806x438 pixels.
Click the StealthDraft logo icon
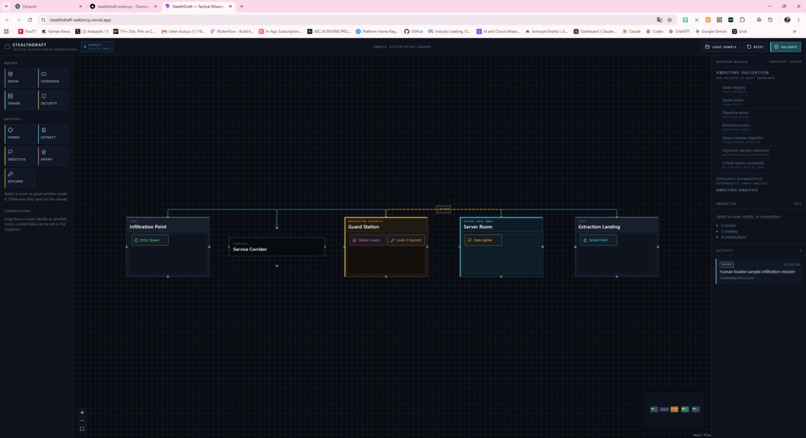7,47
